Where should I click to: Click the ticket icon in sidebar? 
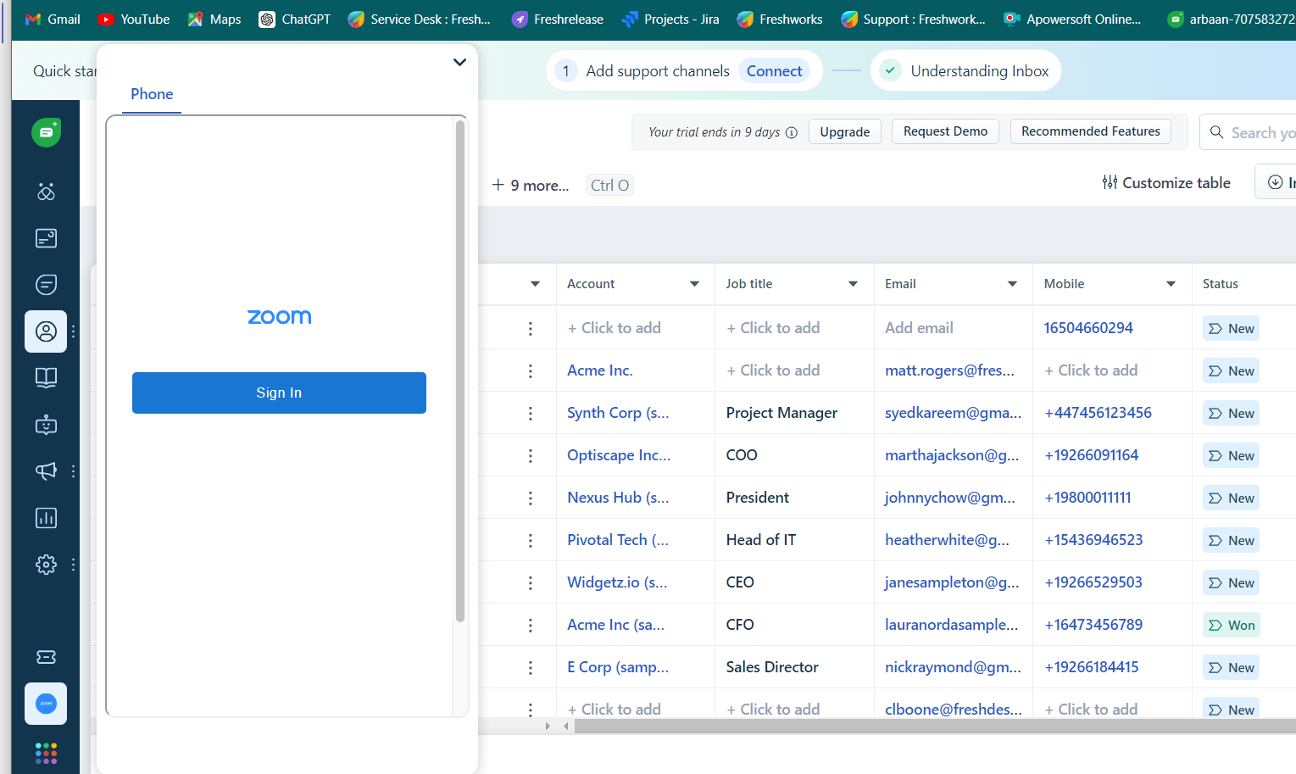[x=46, y=657]
